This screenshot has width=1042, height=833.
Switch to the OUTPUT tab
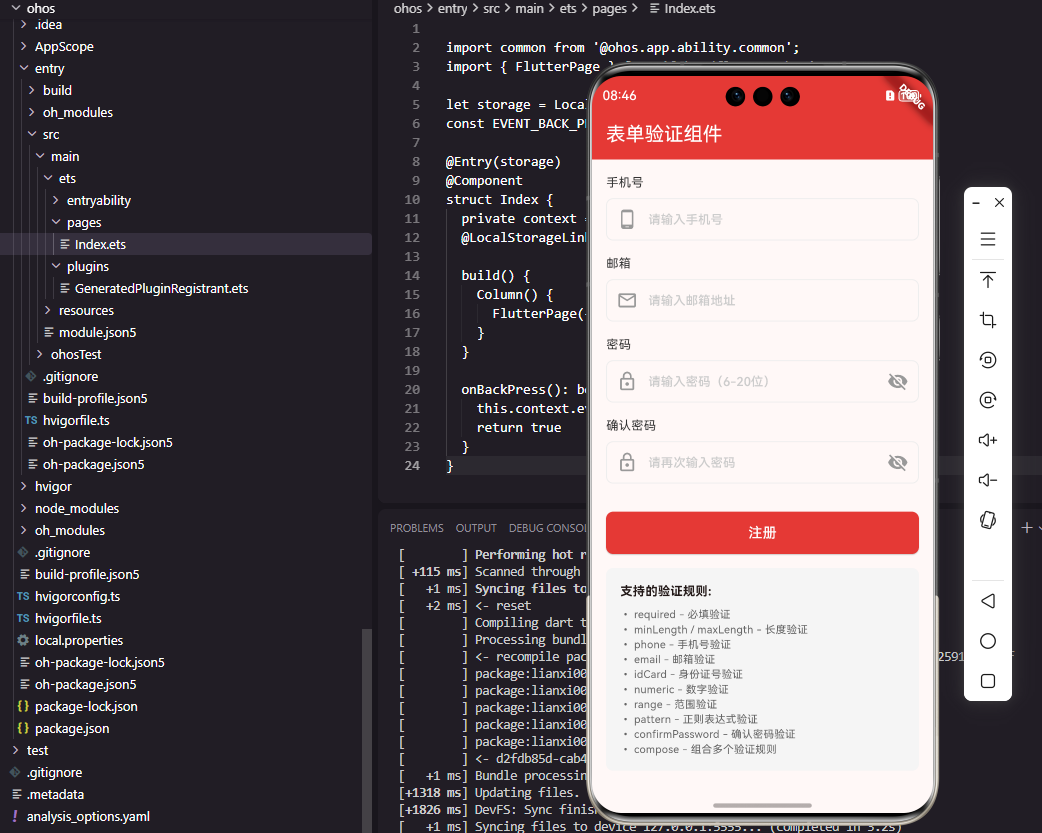tap(476, 528)
